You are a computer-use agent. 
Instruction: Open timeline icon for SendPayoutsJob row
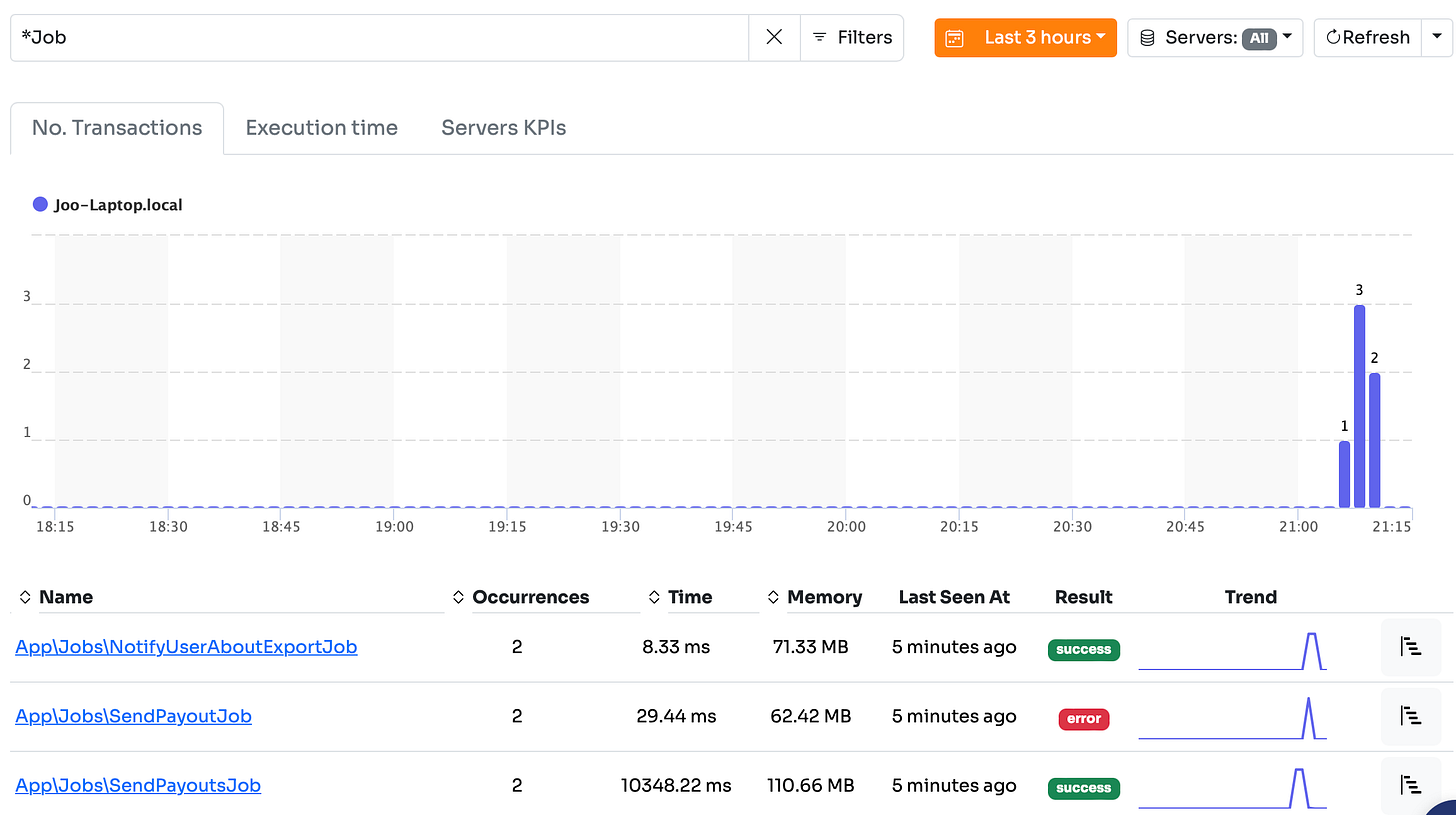(1411, 785)
